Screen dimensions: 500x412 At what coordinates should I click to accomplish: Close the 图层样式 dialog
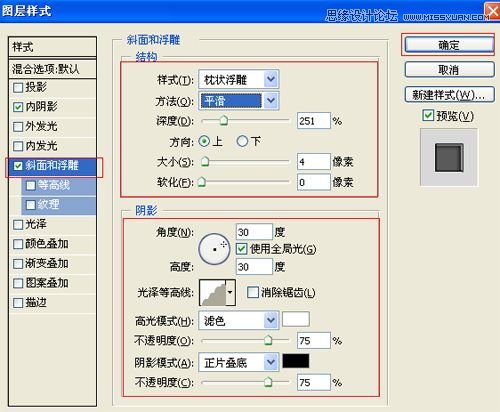coord(493,12)
